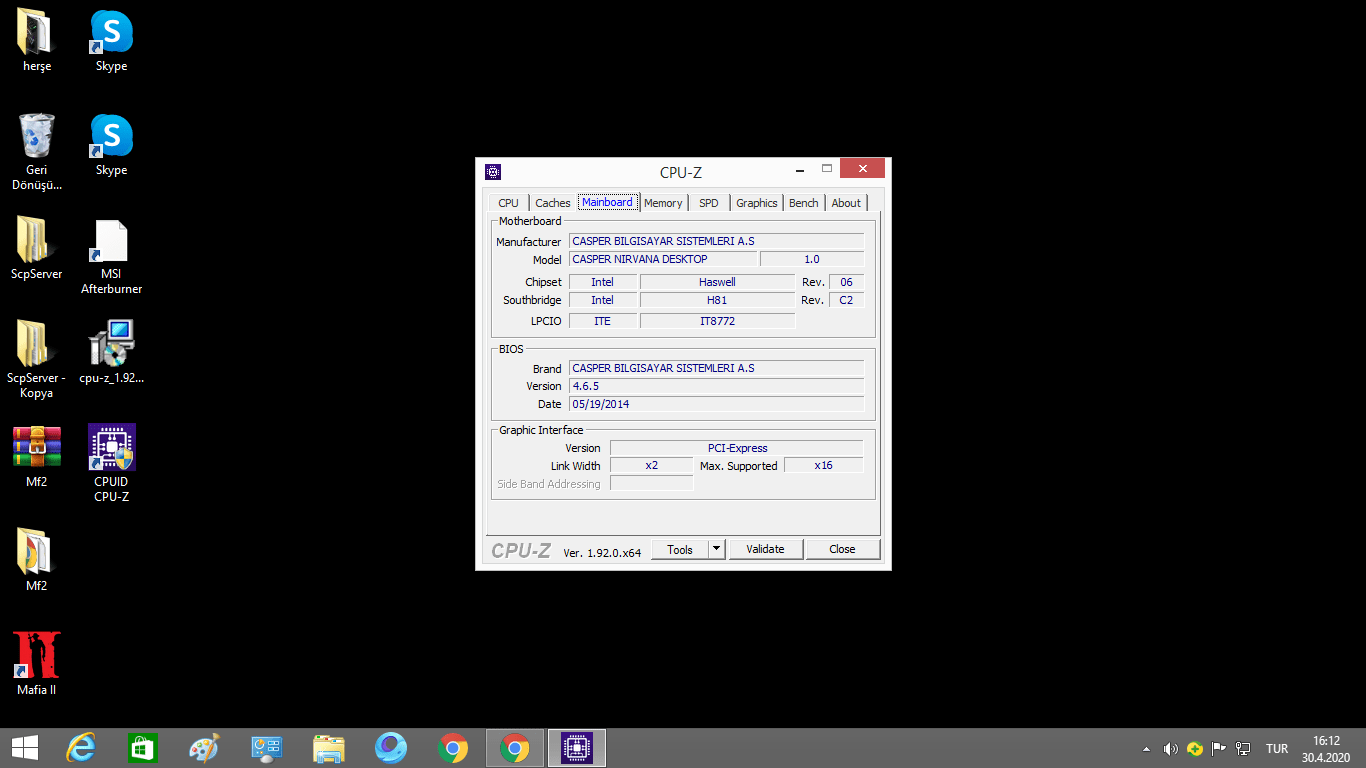Select the MSI Afterburner shortcut
Image resolution: width=1366 pixels, height=768 pixels.
click(x=111, y=256)
